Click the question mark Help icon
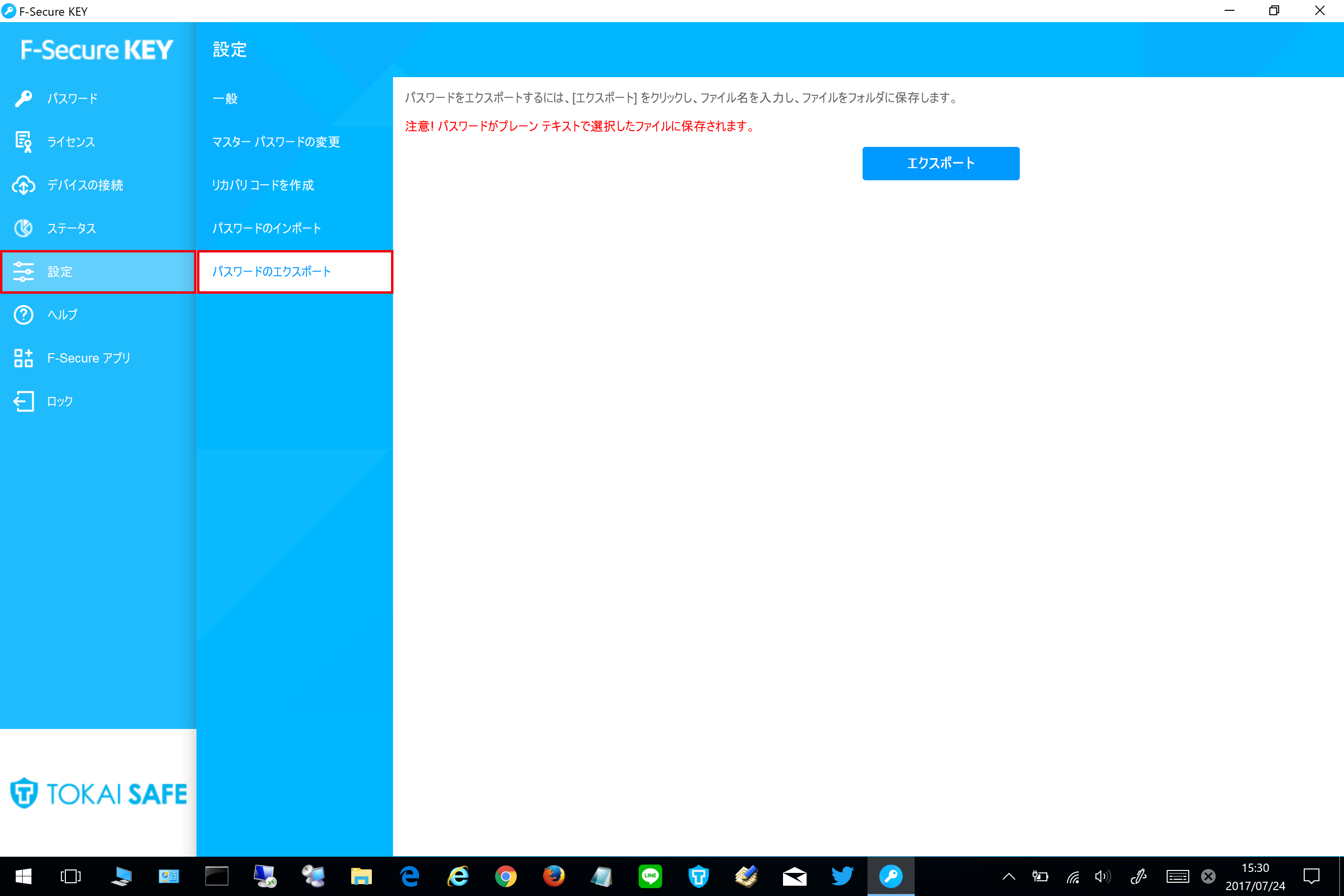Image resolution: width=1344 pixels, height=896 pixels. [24, 315]
